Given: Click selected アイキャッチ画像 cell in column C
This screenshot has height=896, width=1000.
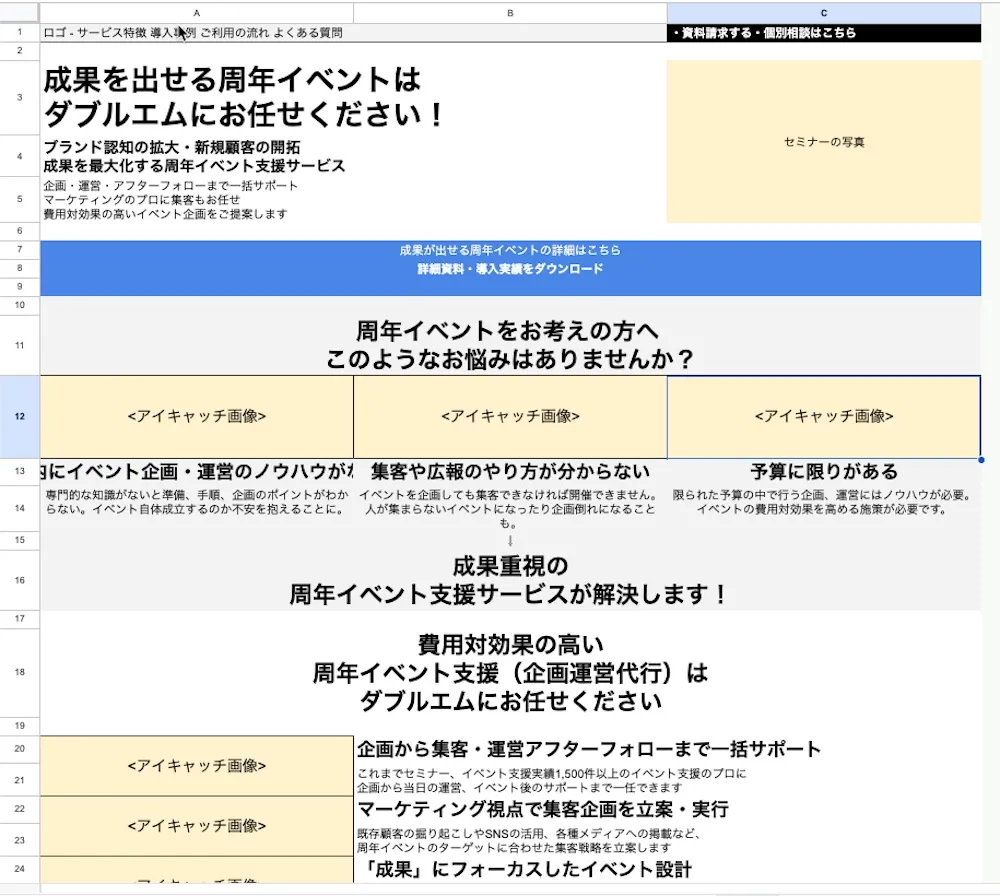Looking at the screenshot, I should (x=824, y=416).
